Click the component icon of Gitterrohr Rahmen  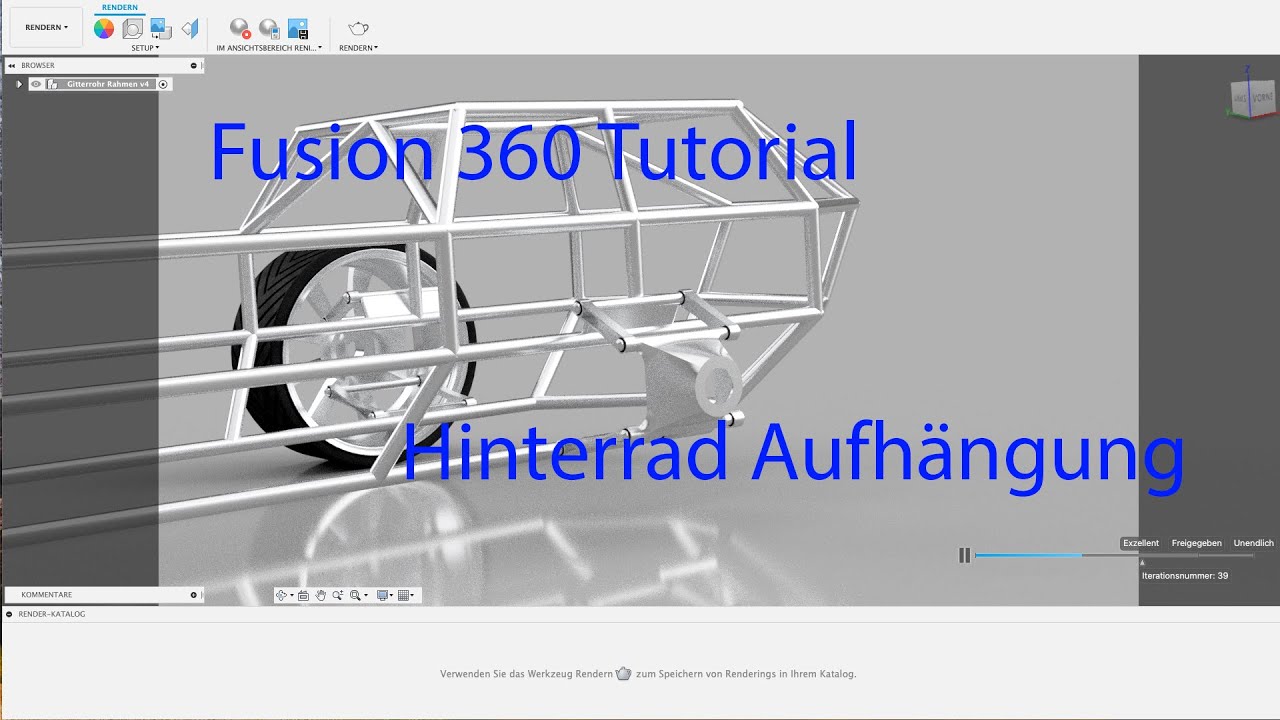[53, 85]
